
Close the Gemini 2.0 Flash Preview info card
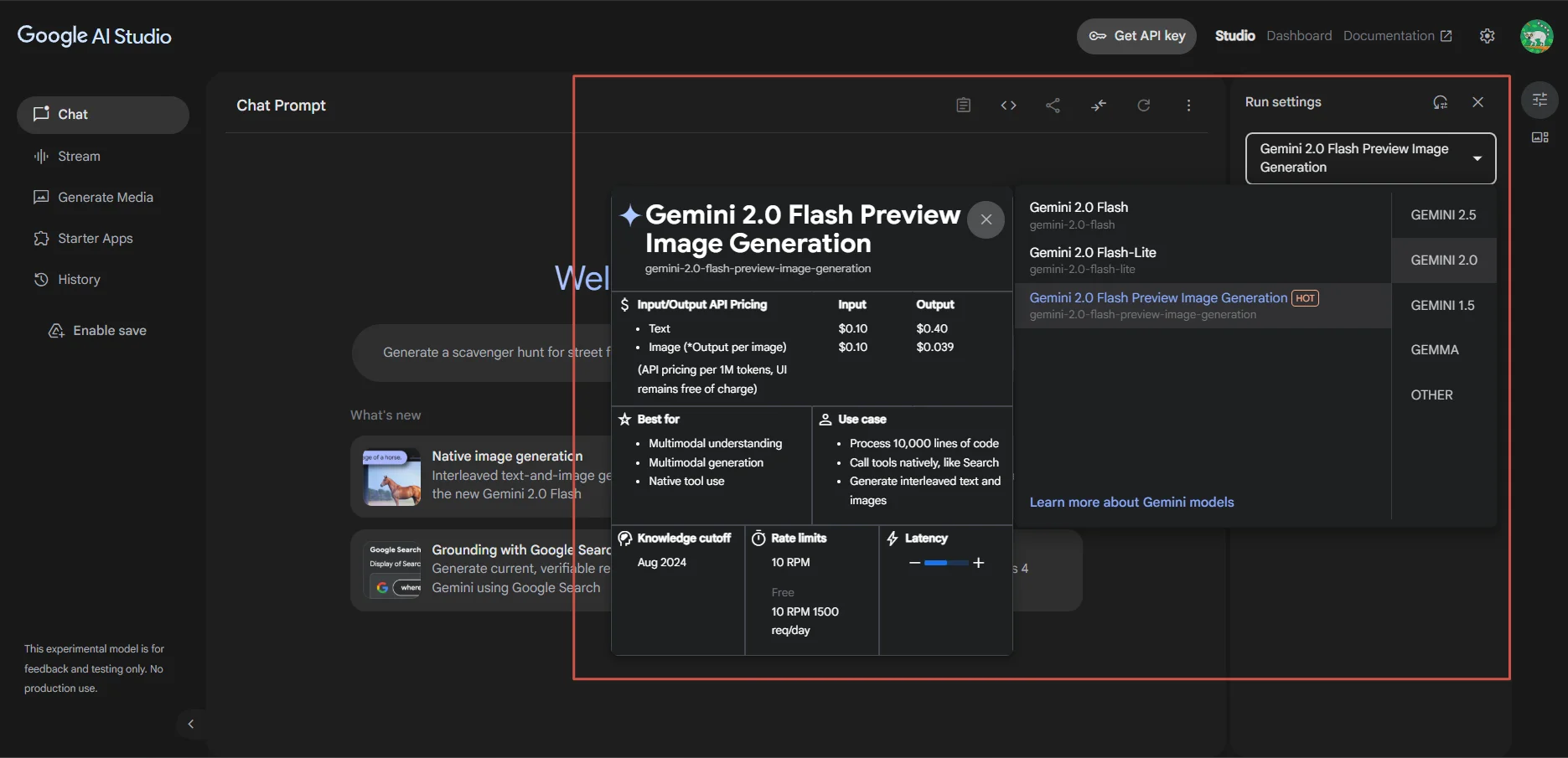tap(986, 219)
